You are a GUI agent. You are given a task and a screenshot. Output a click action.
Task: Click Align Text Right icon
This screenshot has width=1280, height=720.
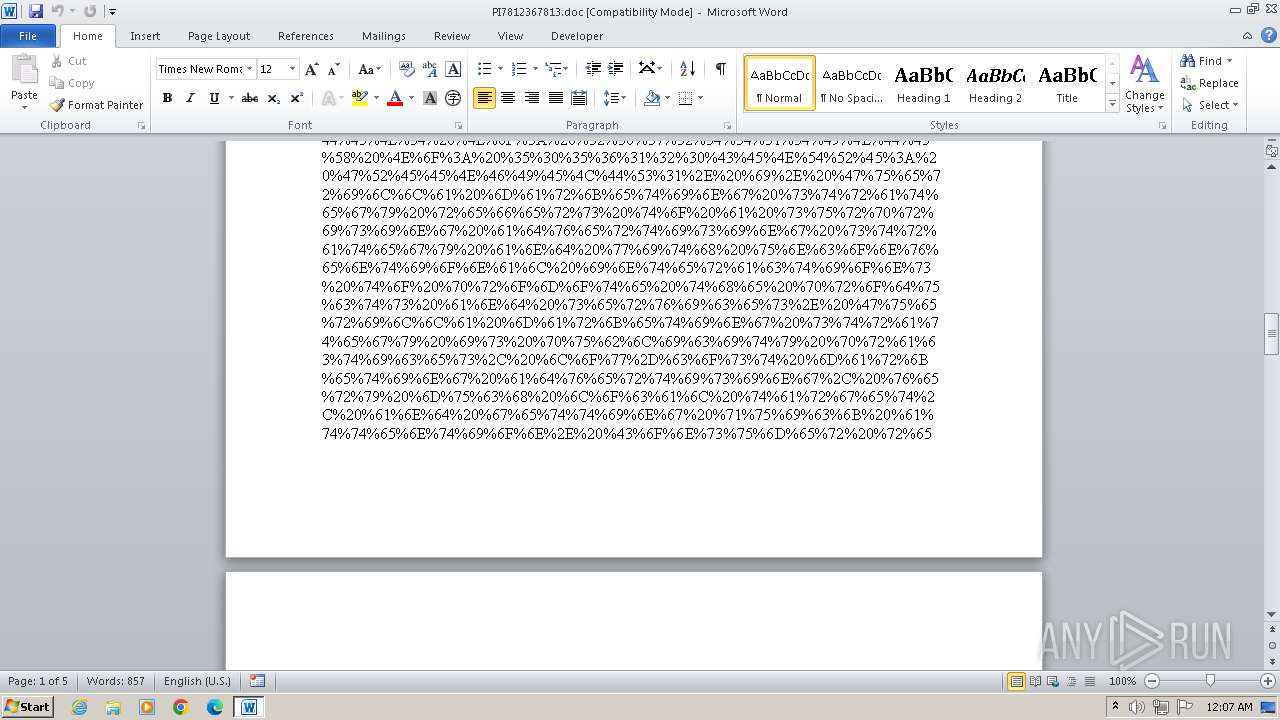click(532, 98)
